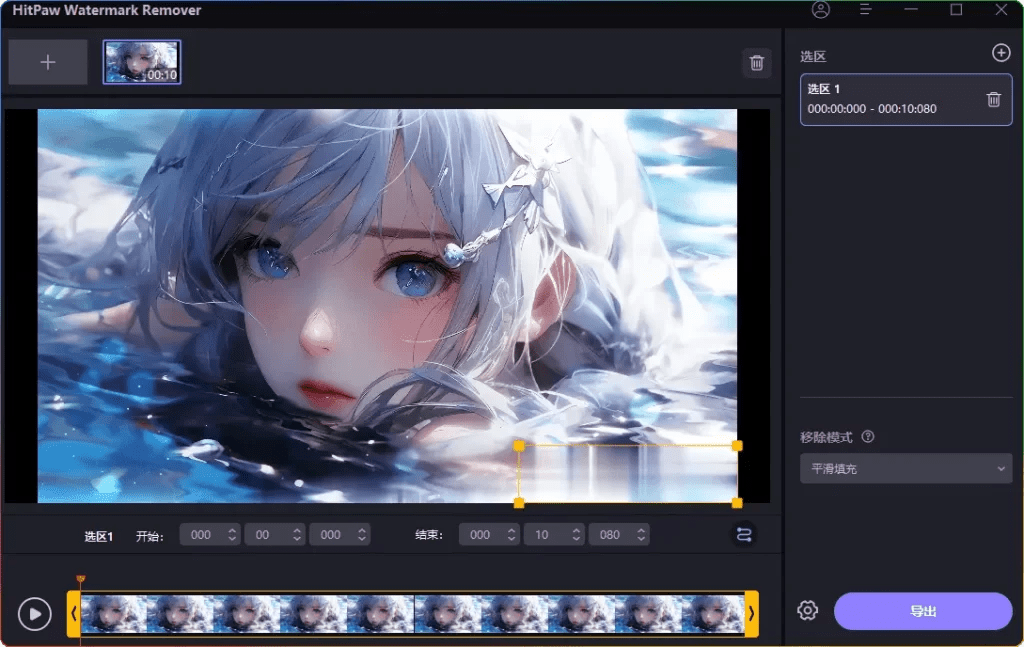Image resolution: width=1024 pixels, height=647 pixels.
Task: Click the trash icon above the preview area
Action: [757, 62]
